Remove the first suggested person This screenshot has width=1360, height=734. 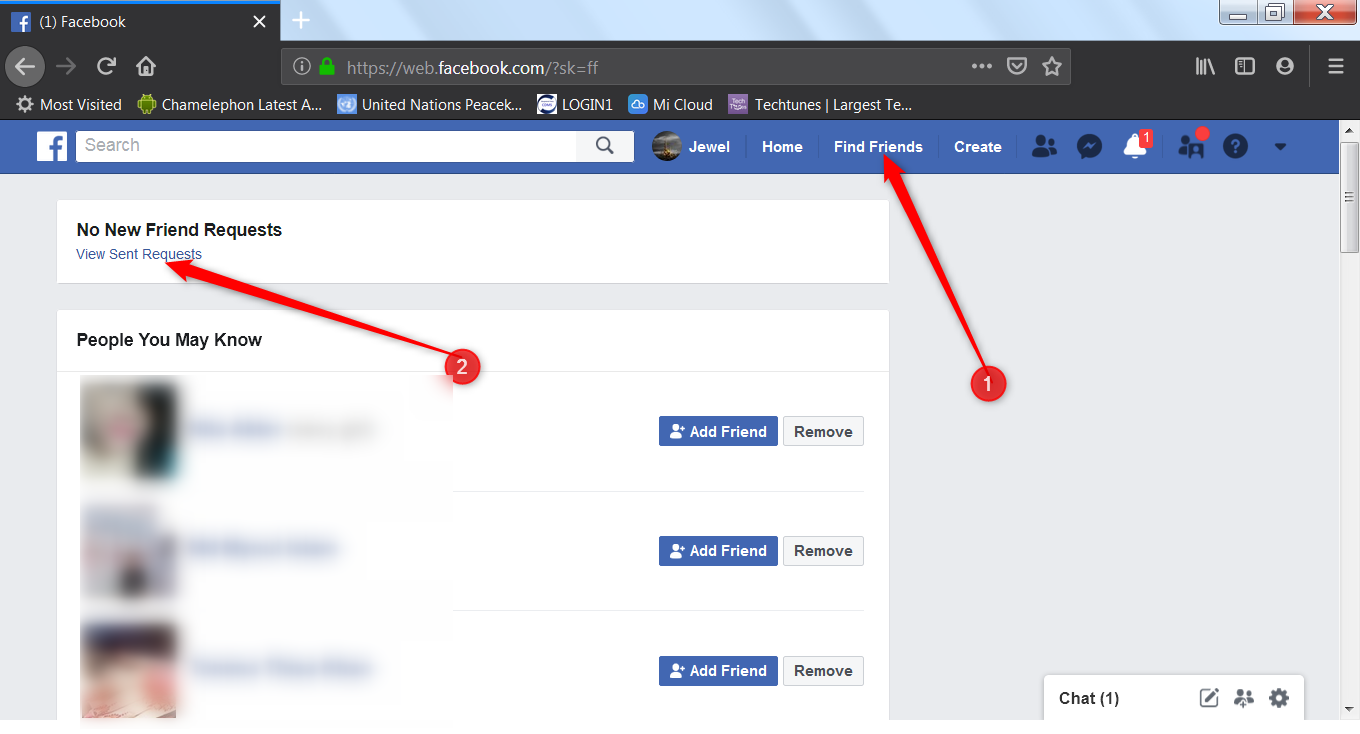(823, 431)
